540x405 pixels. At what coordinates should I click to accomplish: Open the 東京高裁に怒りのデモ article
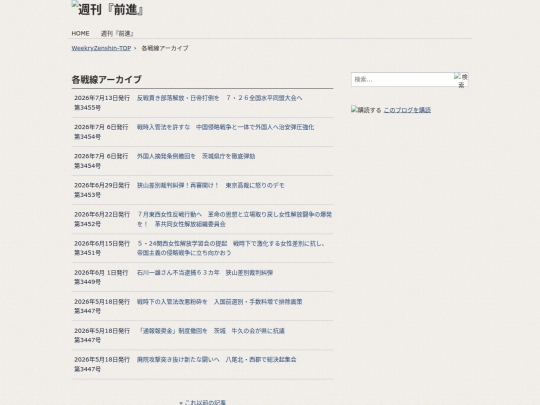(211, 185)
